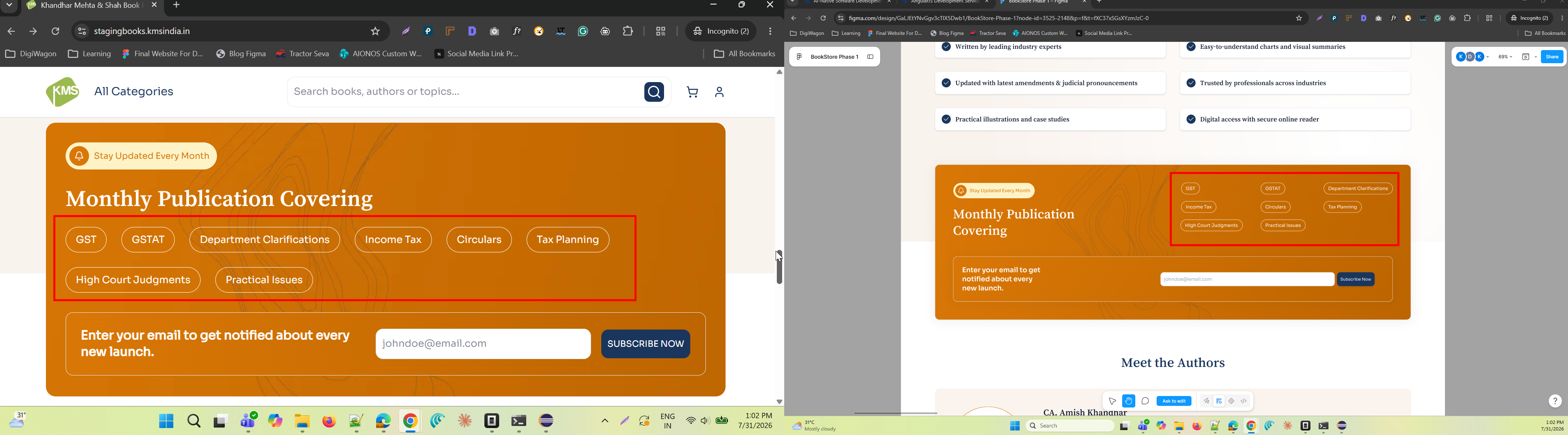
Task: Bookmark the Figma page with star icon
Action: (x=1299, y=18)
